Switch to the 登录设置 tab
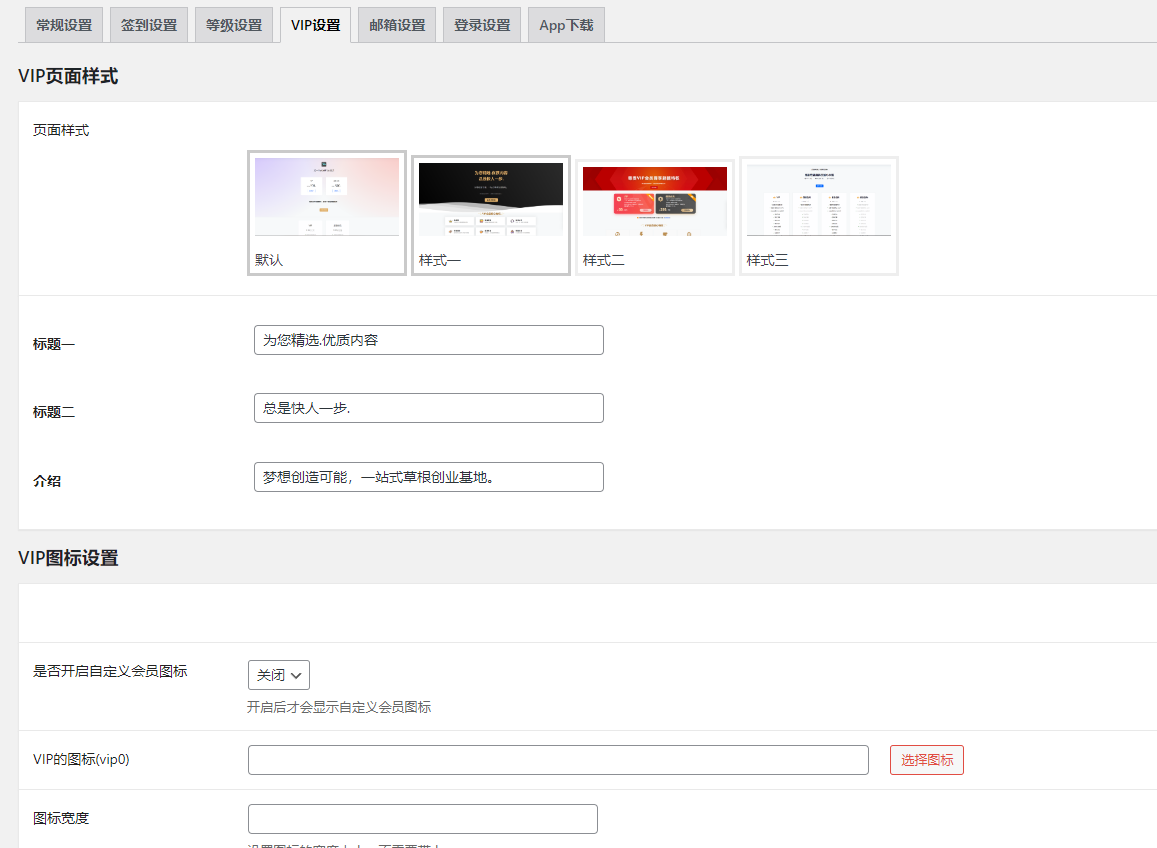1157x848 pixels. (482, 26)
